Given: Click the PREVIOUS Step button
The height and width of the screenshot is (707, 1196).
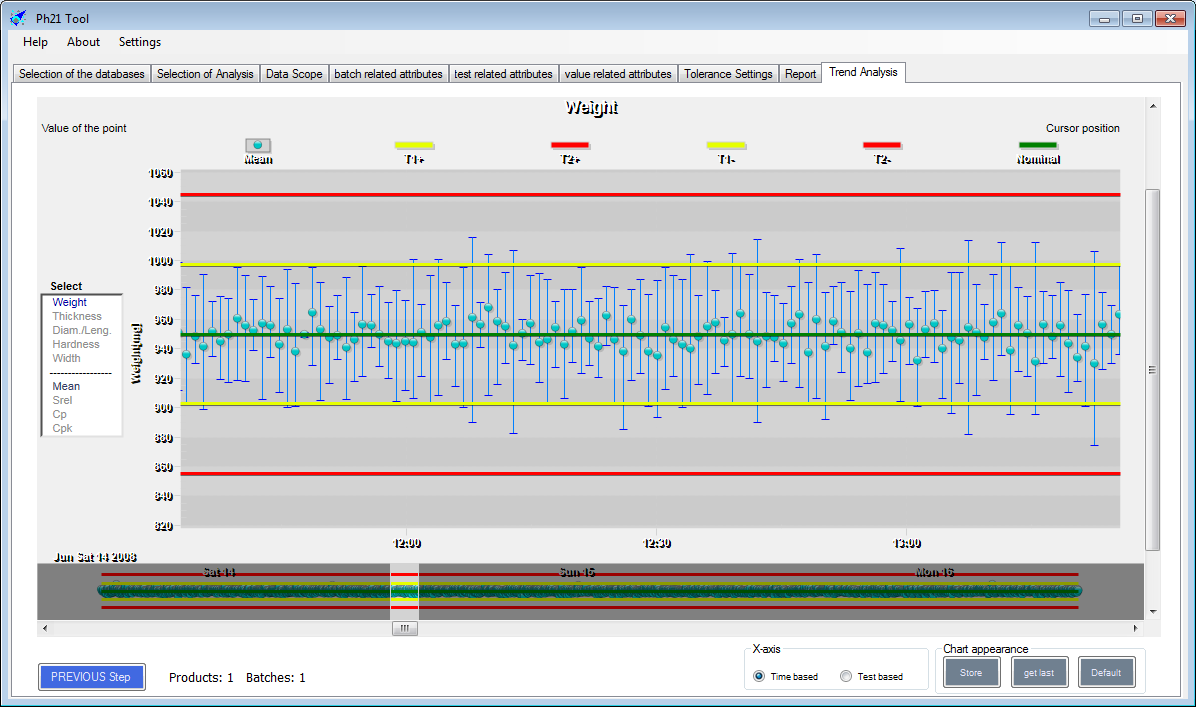Looking at the screenshot, I should point(91,677).
